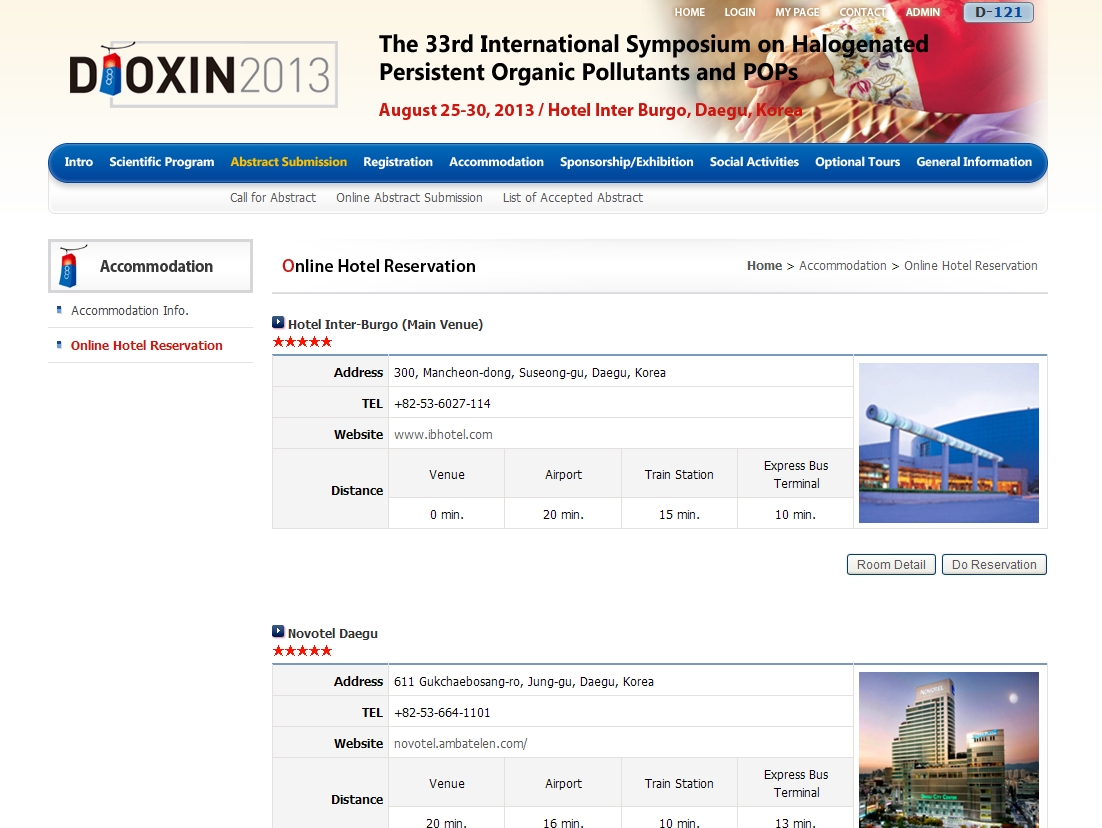Click the symposium title in the banner

(654, 58)
